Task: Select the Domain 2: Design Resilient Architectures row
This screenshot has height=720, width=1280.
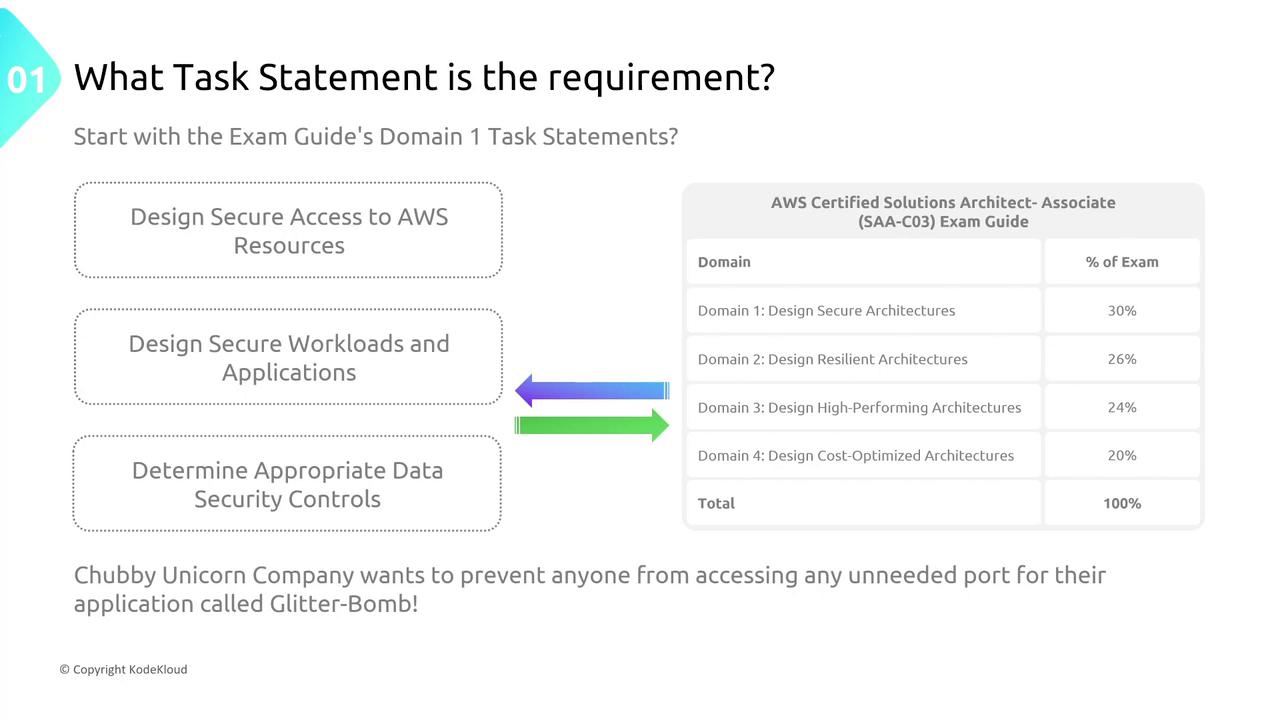Action: (832, 359)
